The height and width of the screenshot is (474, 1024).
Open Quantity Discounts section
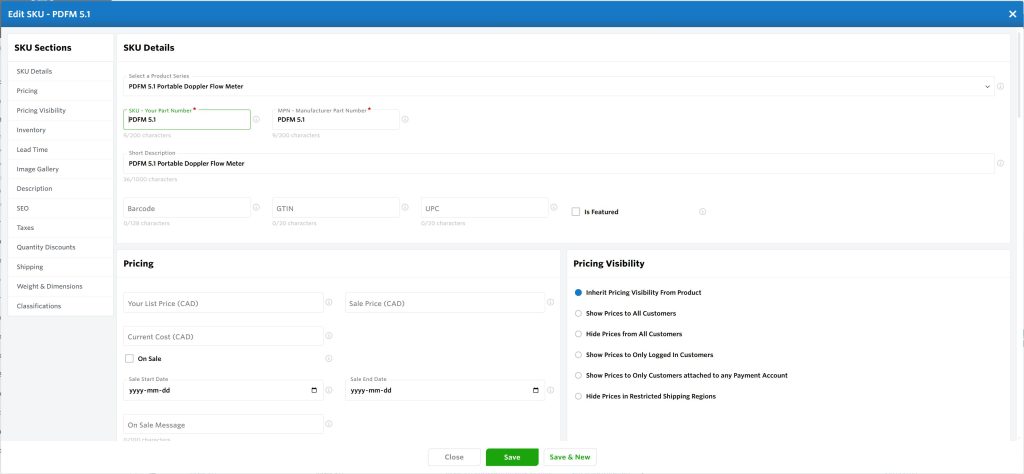[46, 247]
